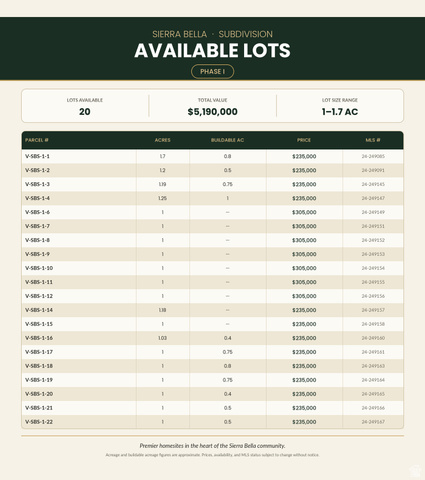
Task: Click the PHASE I pill button
Action: click(212, 71)
